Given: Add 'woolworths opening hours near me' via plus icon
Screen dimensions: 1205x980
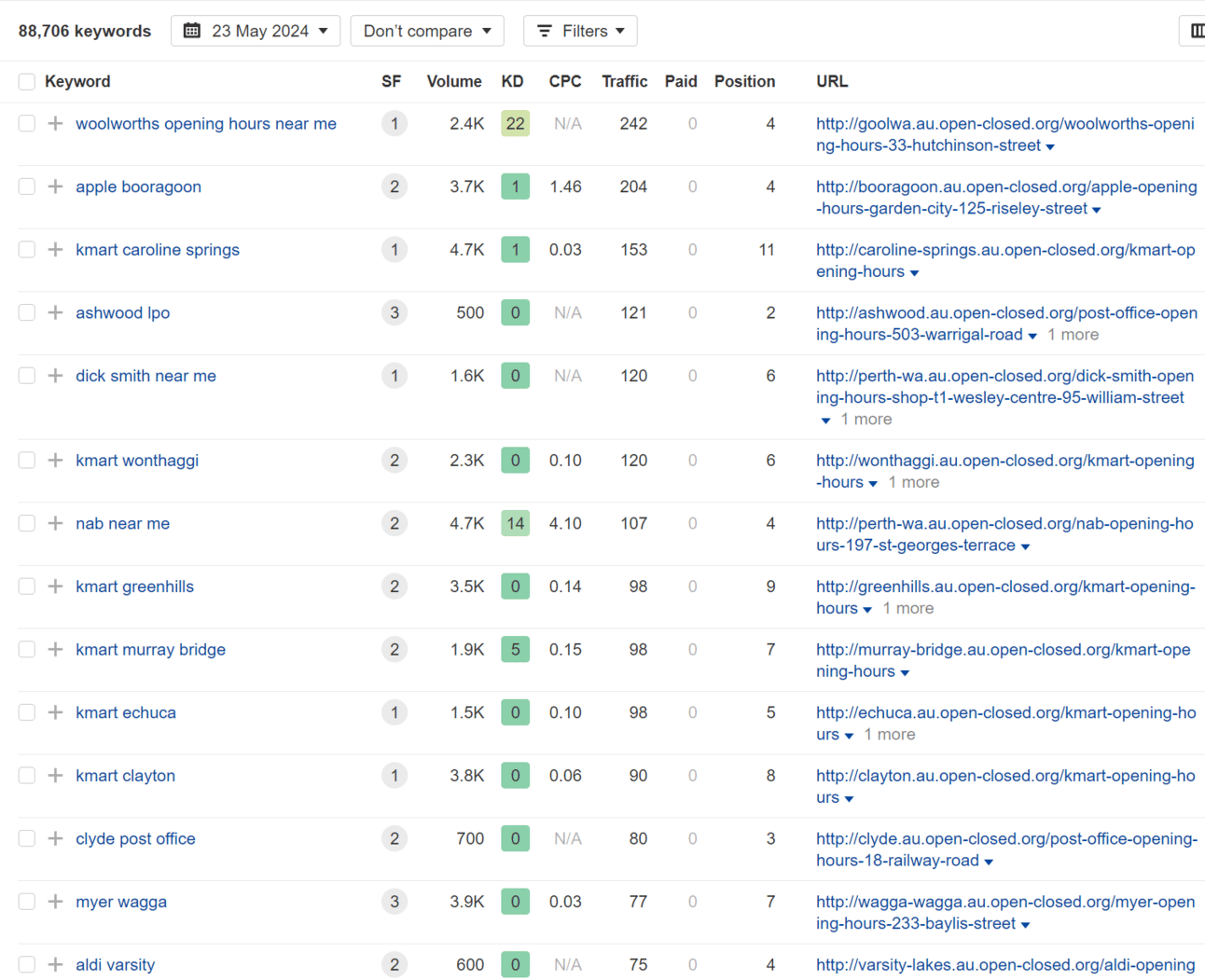Looking at the screenshot, I should [x=56, y=123].
